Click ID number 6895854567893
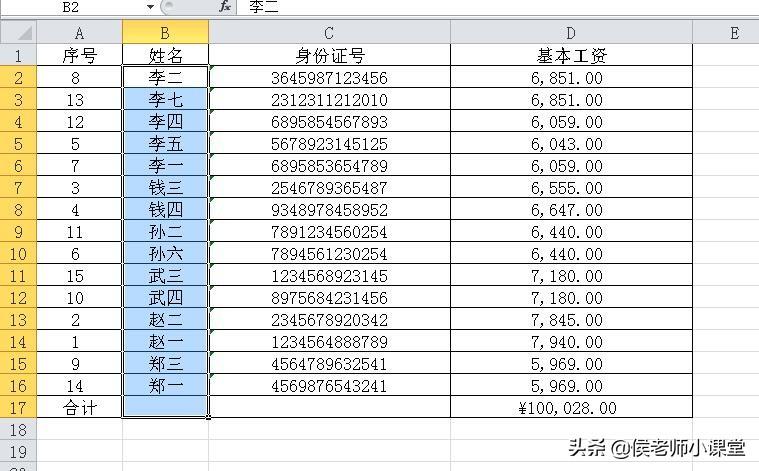 click(329, 122)
